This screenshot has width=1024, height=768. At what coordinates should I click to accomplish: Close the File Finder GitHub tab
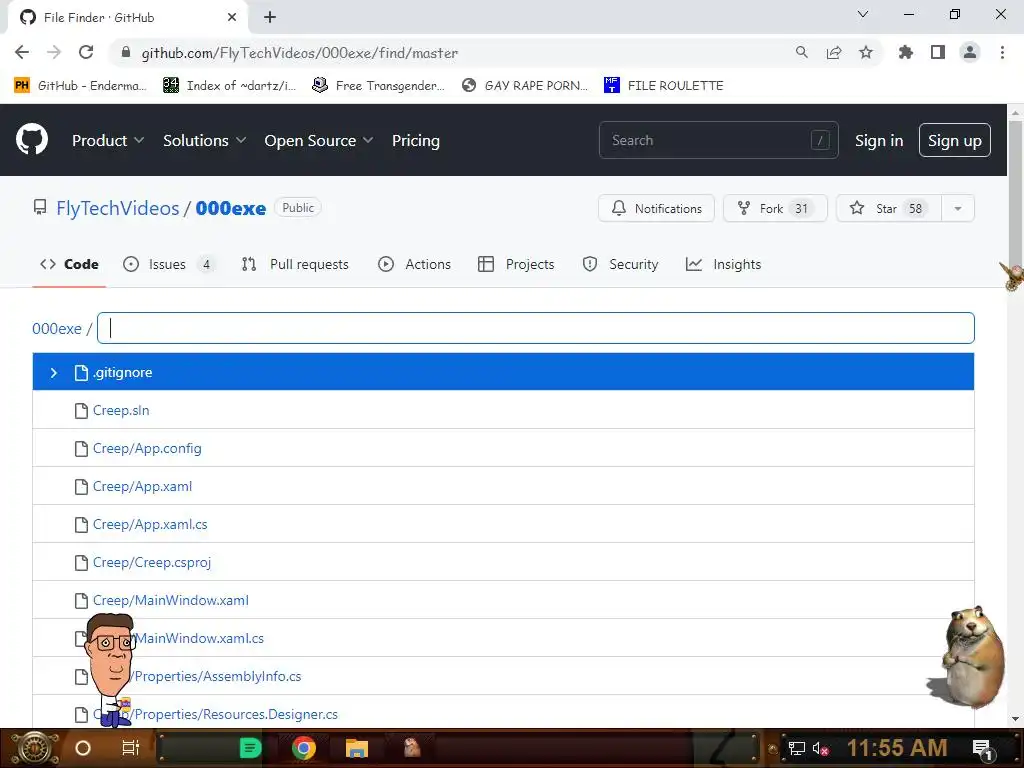[232, 17]
